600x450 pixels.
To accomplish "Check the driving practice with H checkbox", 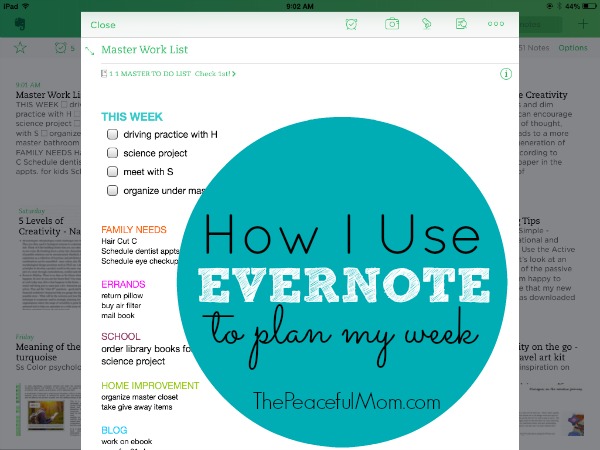I will coord(112,134).
